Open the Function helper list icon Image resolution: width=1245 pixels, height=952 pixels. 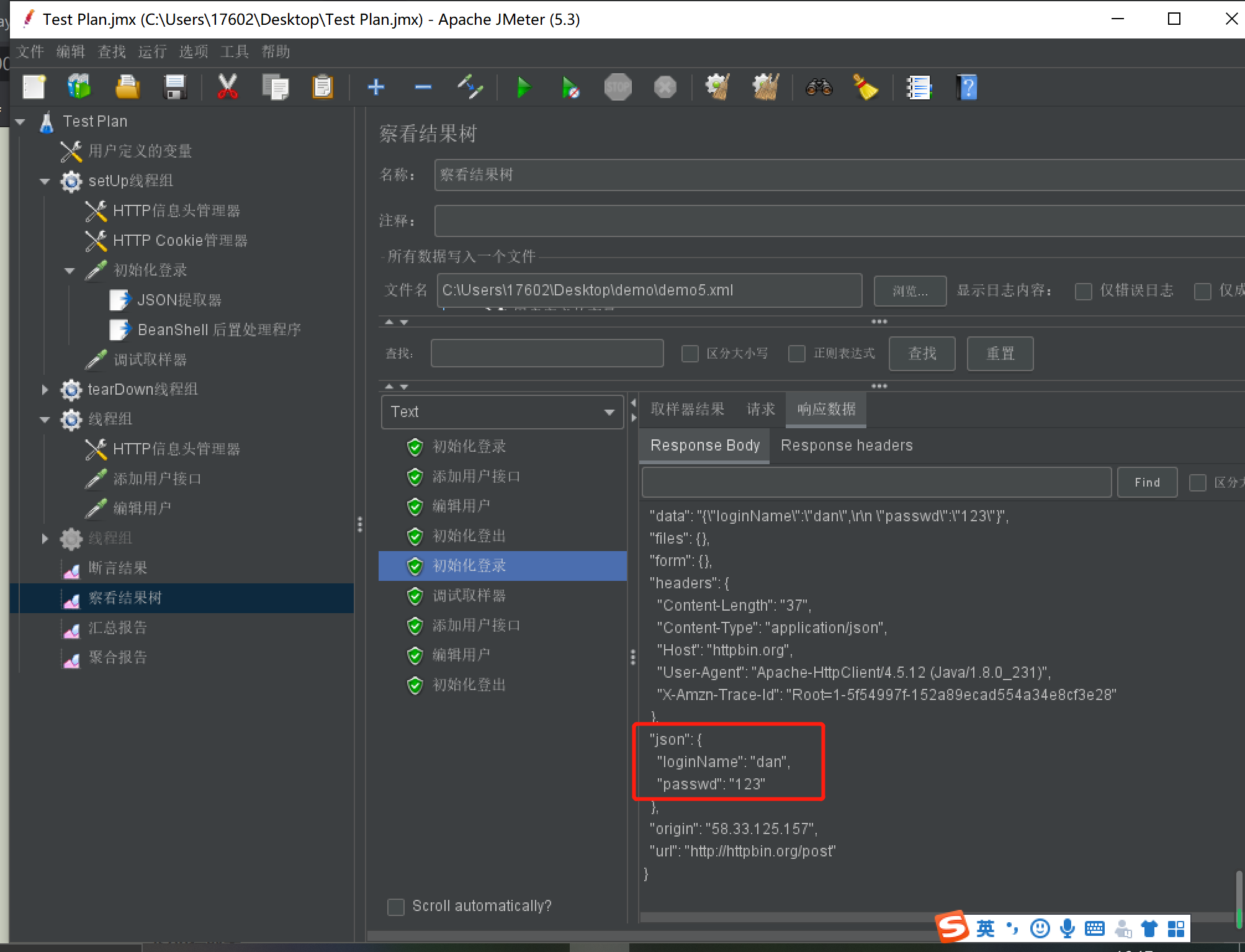coord(919,88)
